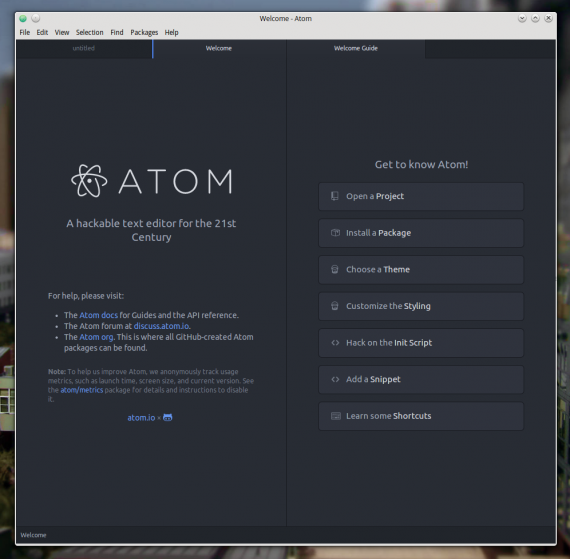Click the package icon beside Install a Package
Viewport: 570px width, 559px height.
coord(335,233)
